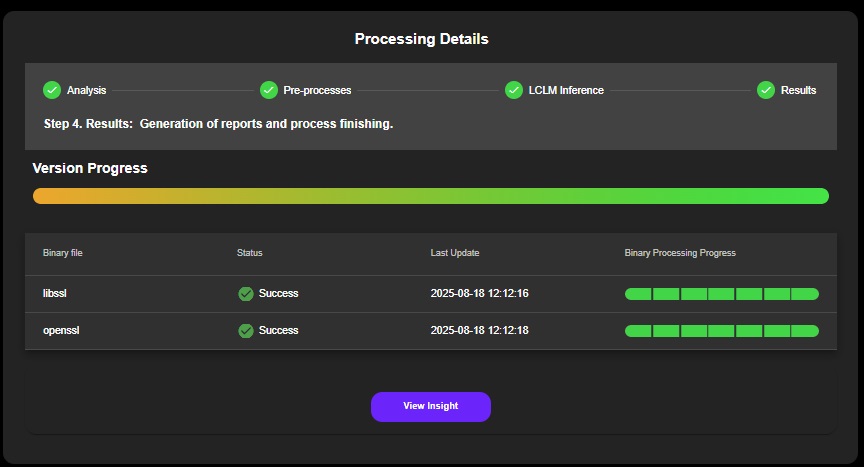Click the libssl binary processing progress bar
The height and width of the screenshot is (467, 864).
pyautogui.click(x=721, y=294)
